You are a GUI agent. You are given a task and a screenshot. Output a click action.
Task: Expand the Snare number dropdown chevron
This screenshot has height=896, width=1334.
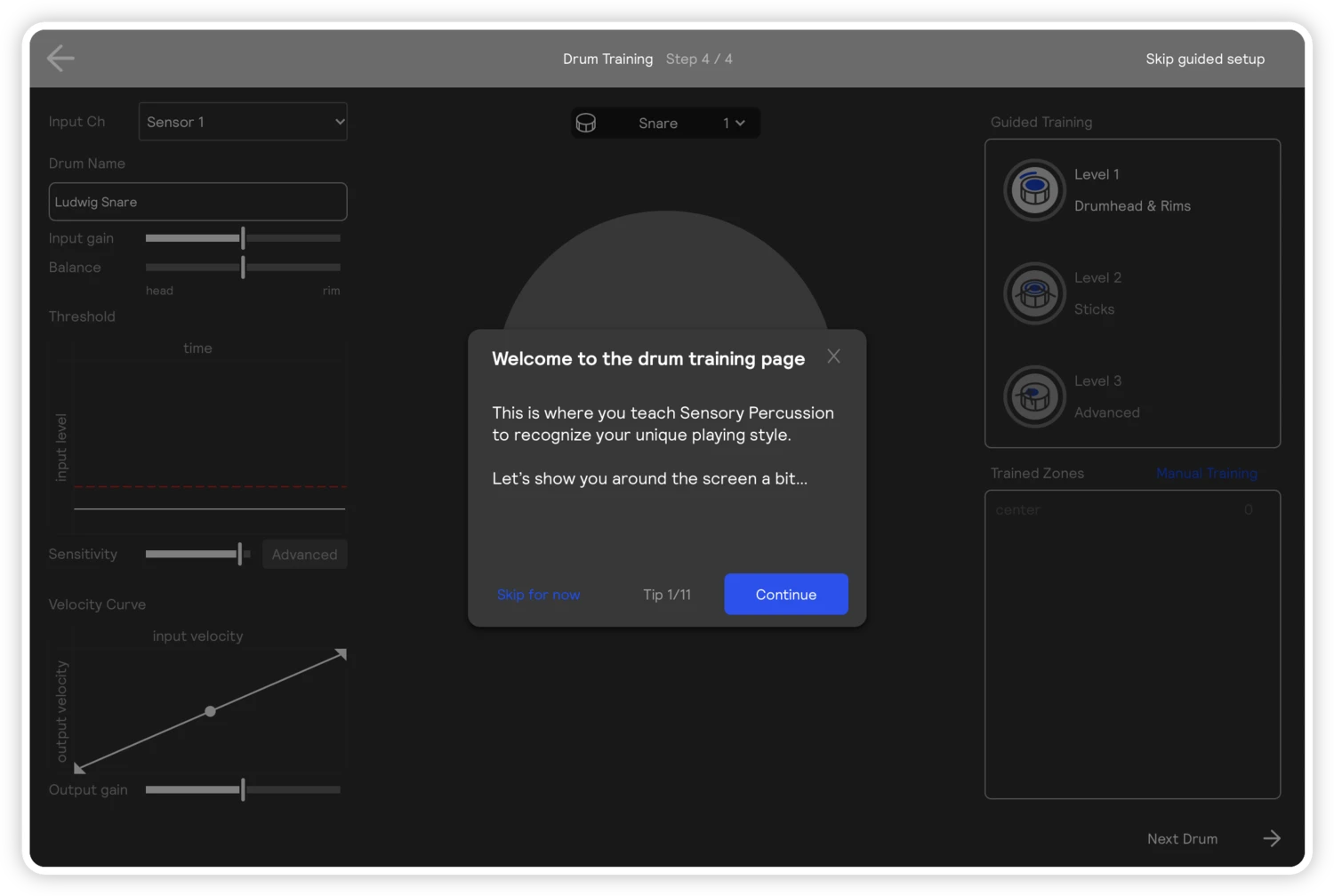(x=740, y=123)
